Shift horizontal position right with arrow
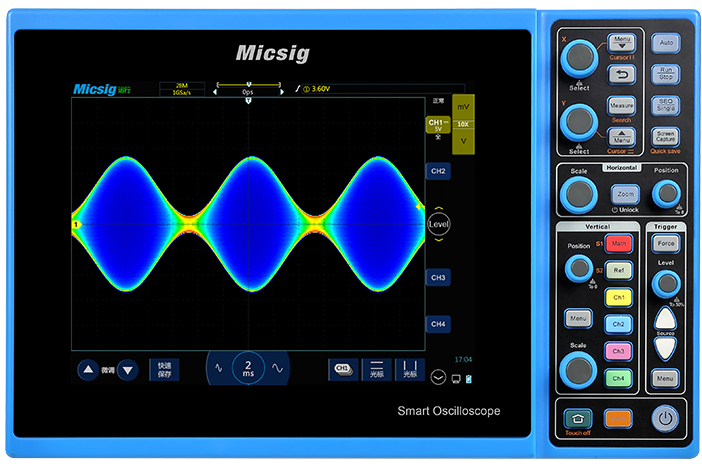Viewport: 702px width, 466px height. click(282, 92)
